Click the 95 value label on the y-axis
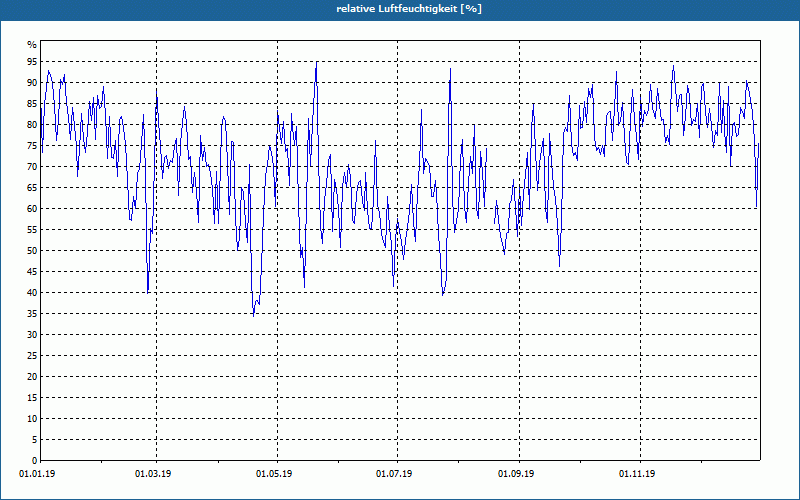800x500 pixels. click(x=31, y=62)
